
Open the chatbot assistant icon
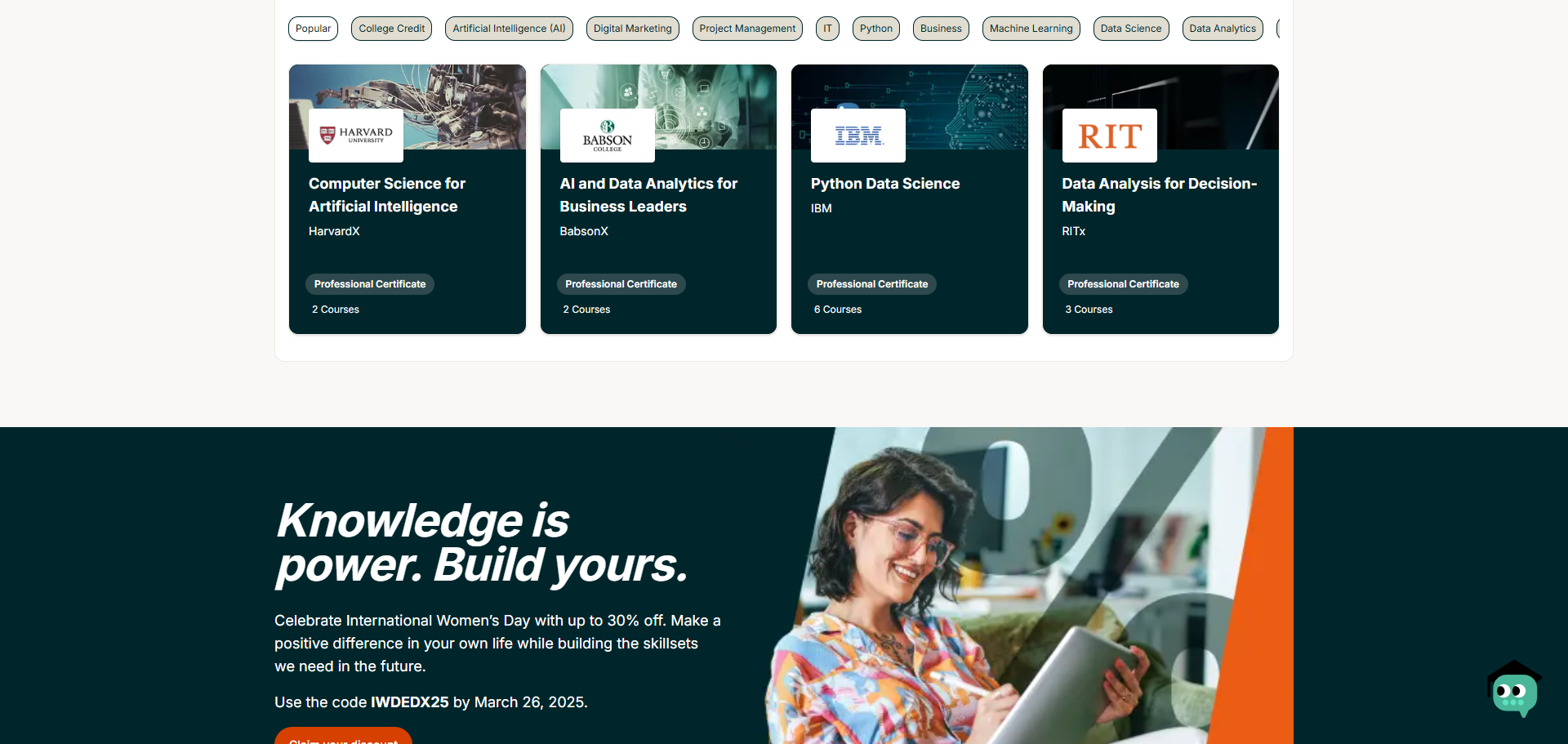click(x=1514, y=690)
